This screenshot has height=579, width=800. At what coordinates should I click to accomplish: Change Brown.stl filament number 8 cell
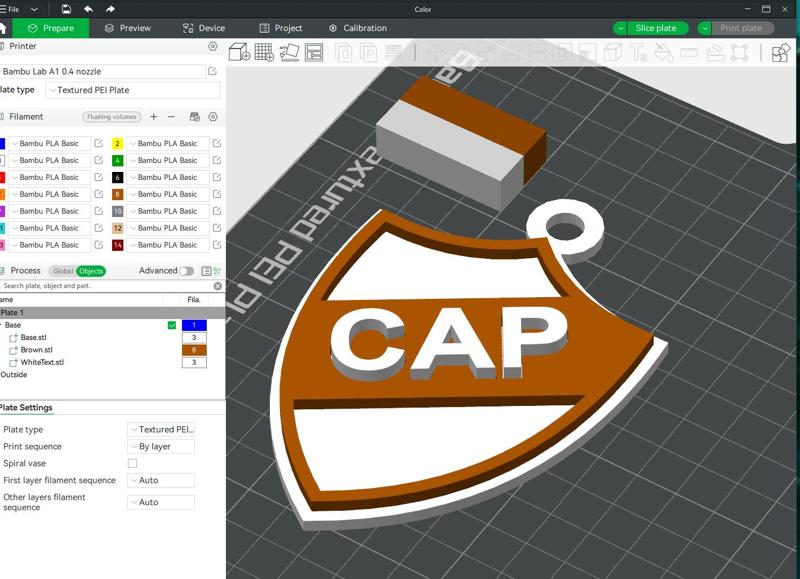[194, 350]
